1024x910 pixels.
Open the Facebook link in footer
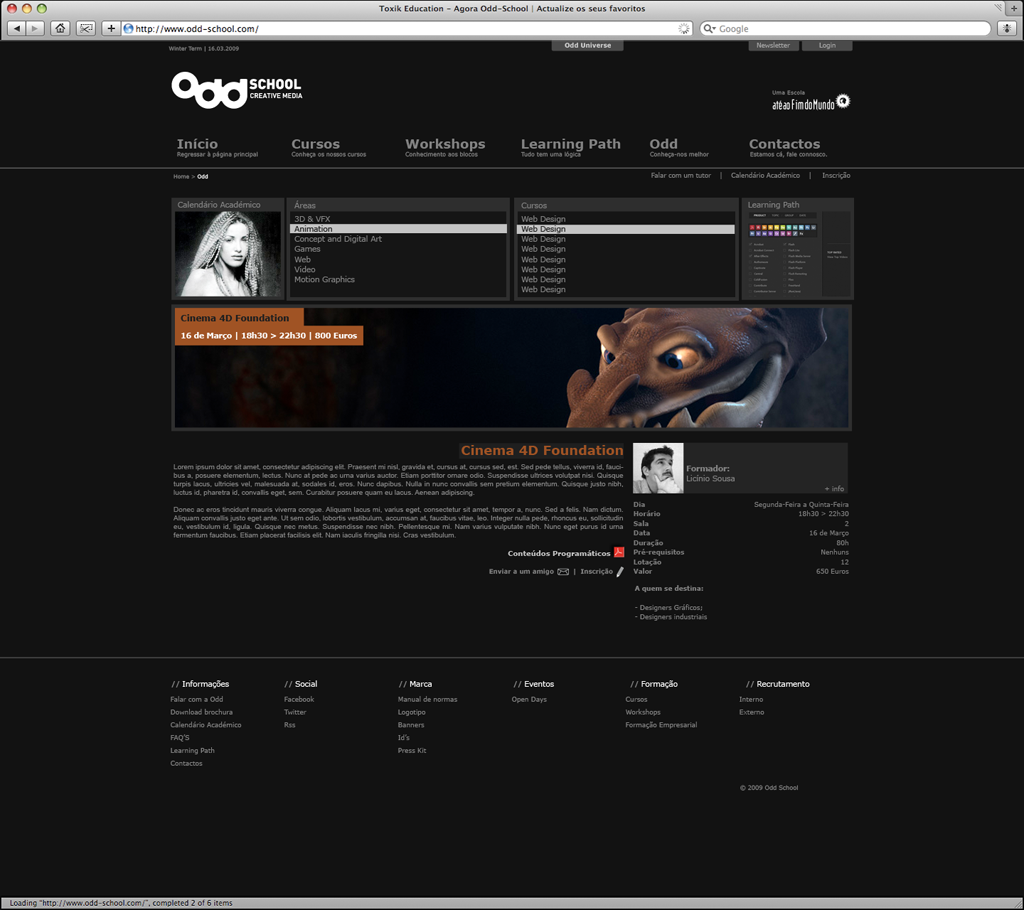coord(299,699)
